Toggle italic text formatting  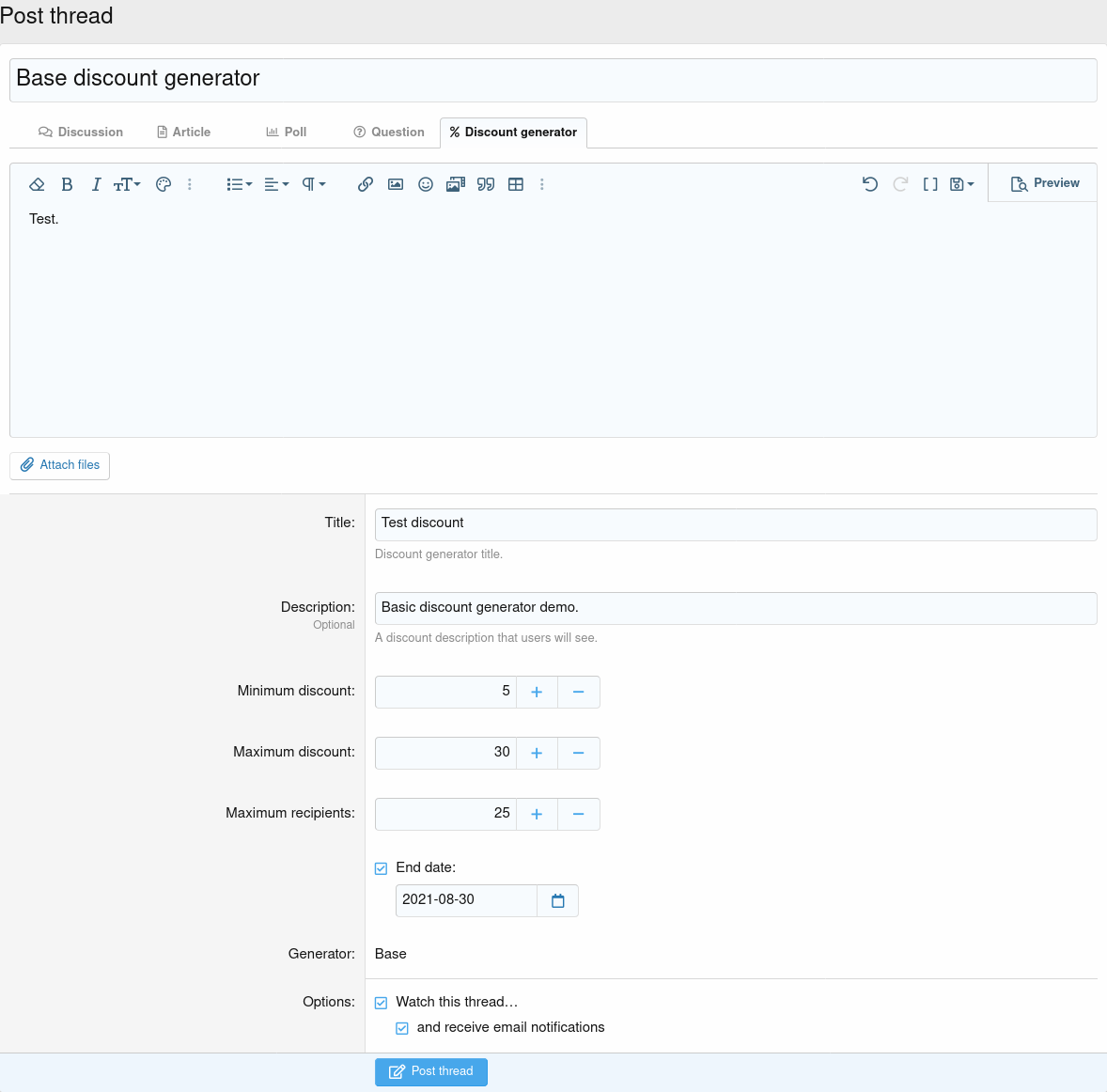[96, 184]
